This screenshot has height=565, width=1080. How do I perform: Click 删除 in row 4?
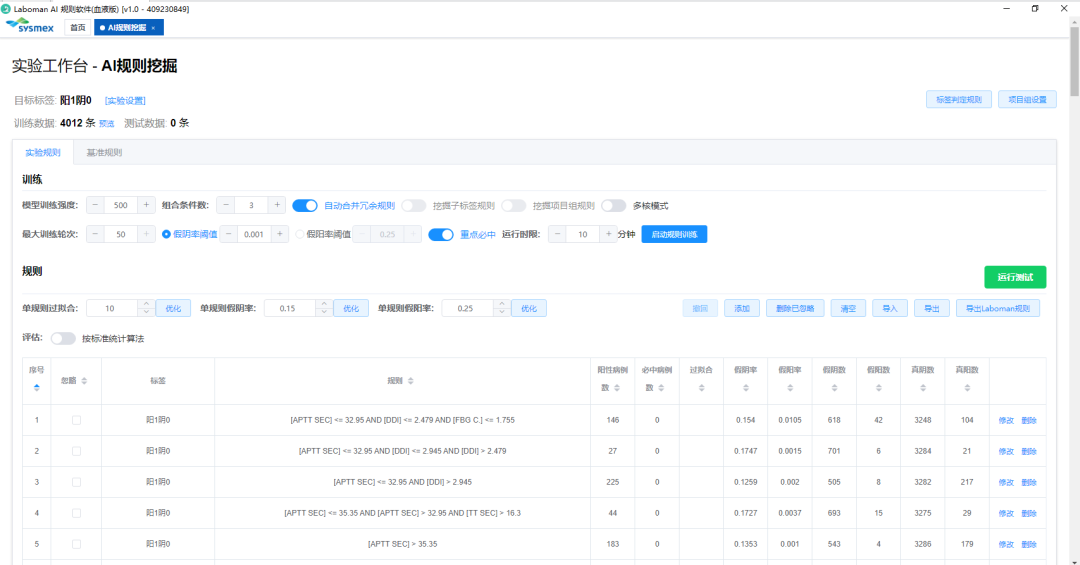click(x=1028, y=513)
